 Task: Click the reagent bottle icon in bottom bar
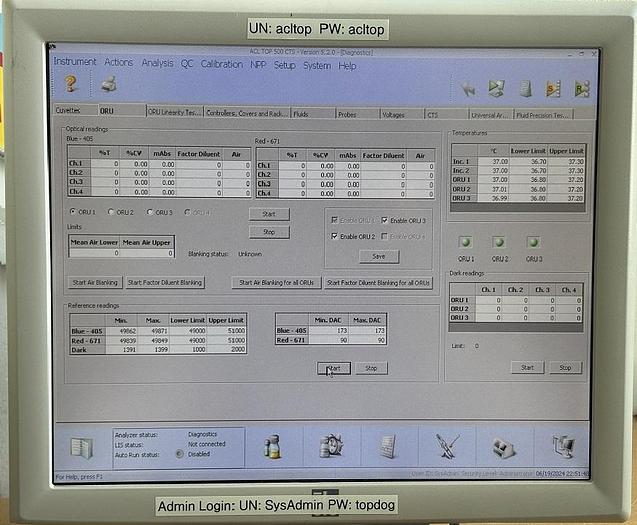pyautogui.click(x=273, y=447)
